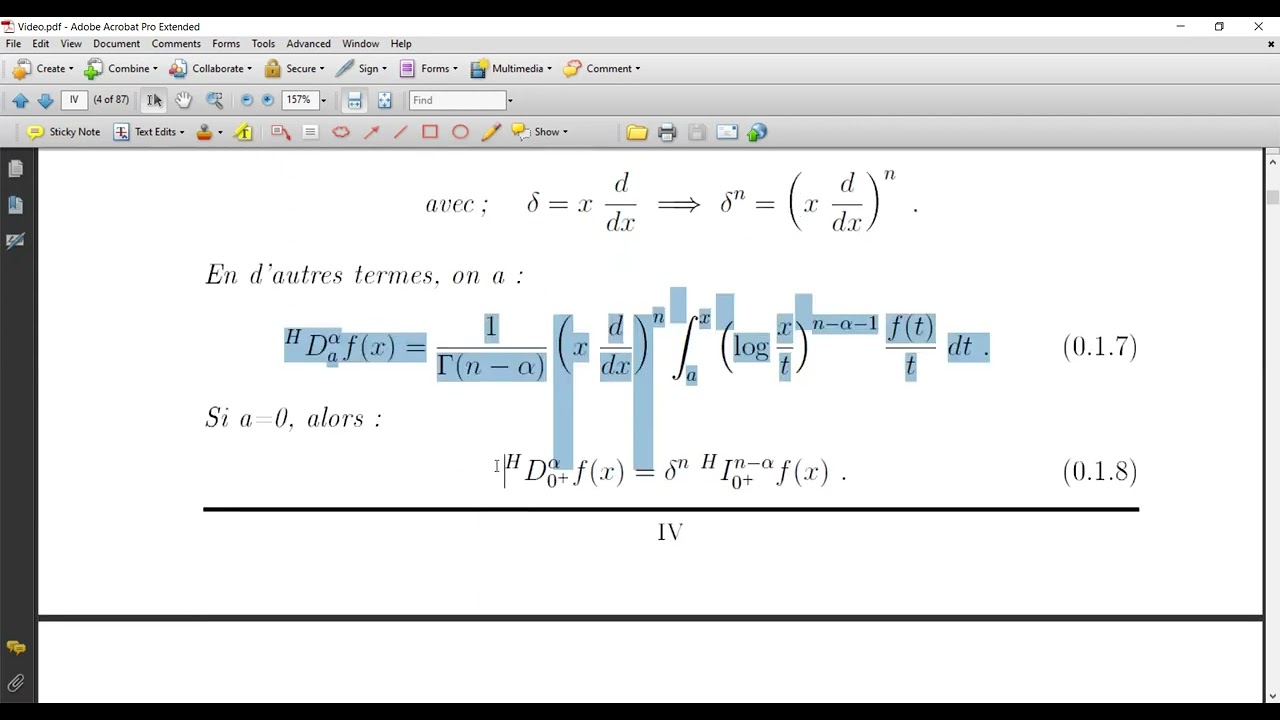Add a Sticky Note comment
The image size is (1280, 720).
tap(64, 132)
